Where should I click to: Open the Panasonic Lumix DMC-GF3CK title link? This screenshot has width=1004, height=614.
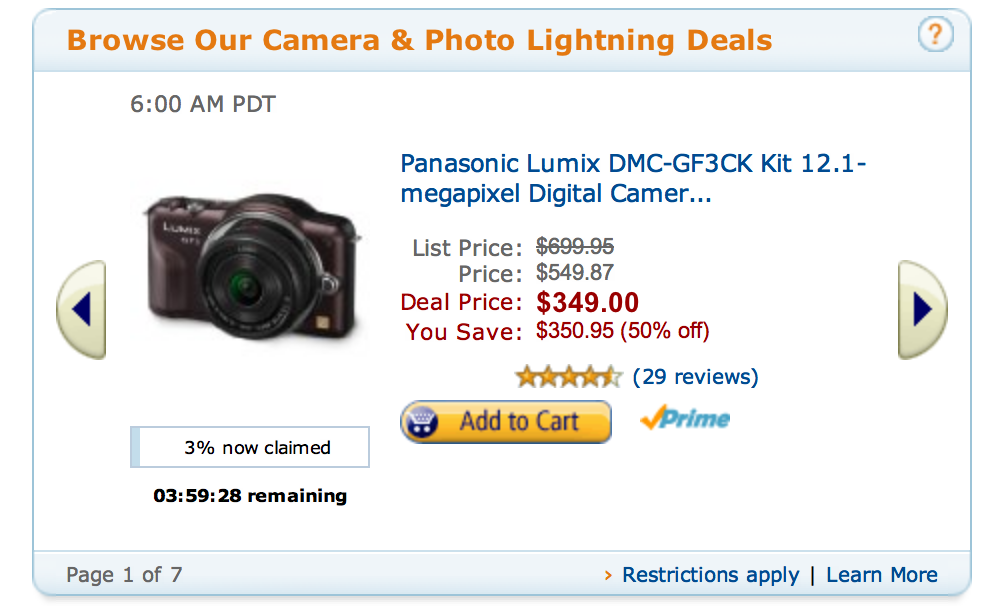click(632, 178)
